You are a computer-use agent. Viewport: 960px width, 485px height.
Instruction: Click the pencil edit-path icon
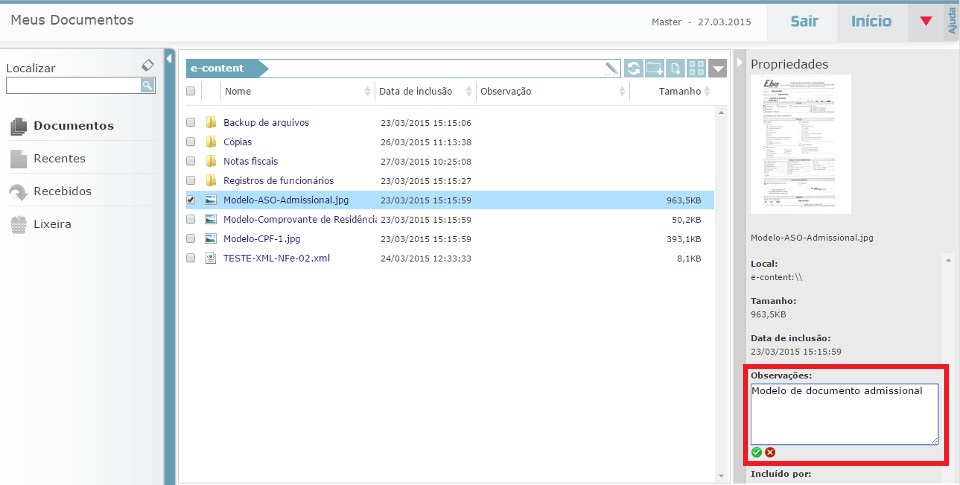click(x=611, y=69)
